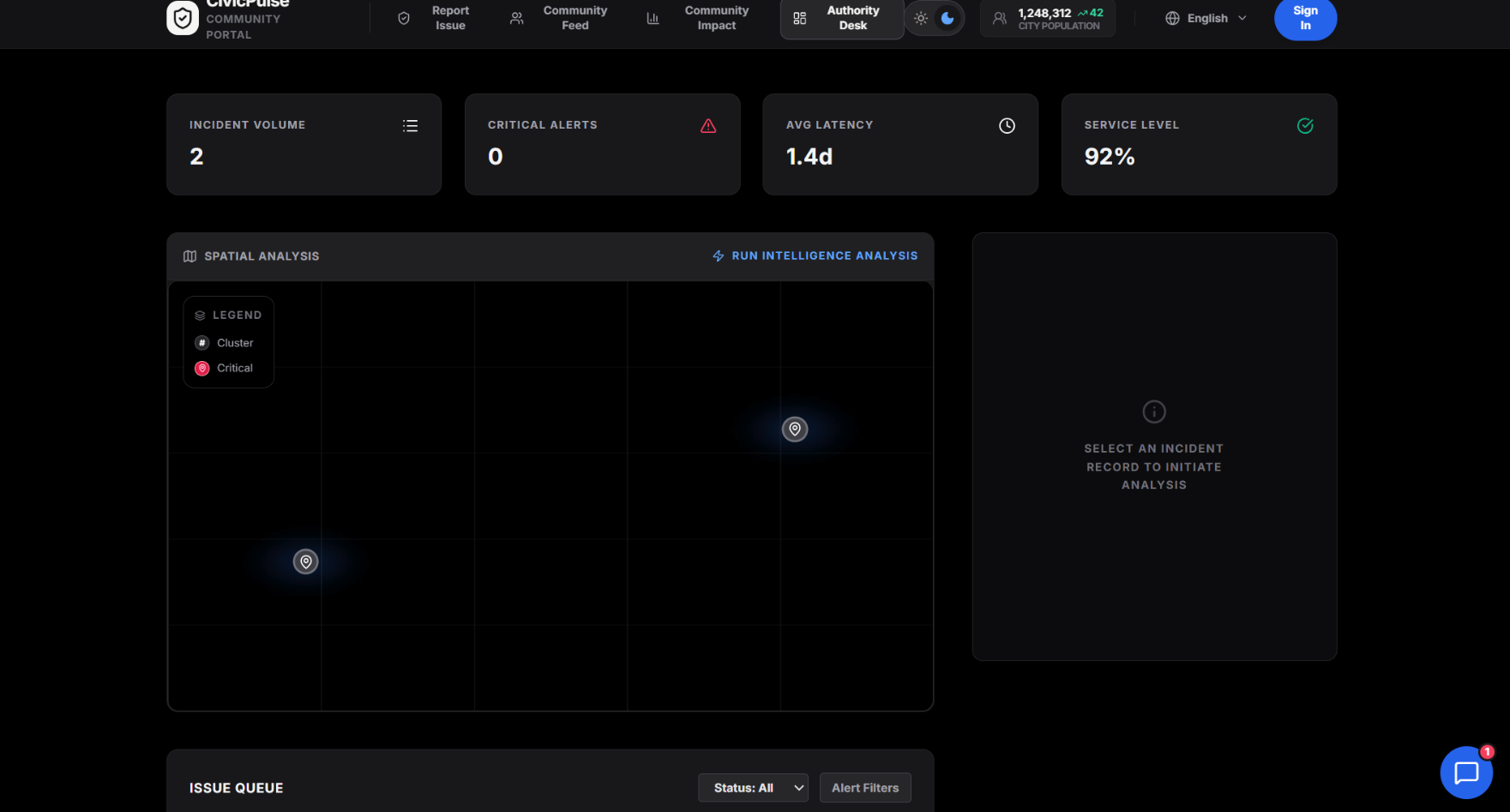Click the Critical Alerts warning triangle icon
The height and width of the screenshot is (812, 1510).
pos(708,126)
